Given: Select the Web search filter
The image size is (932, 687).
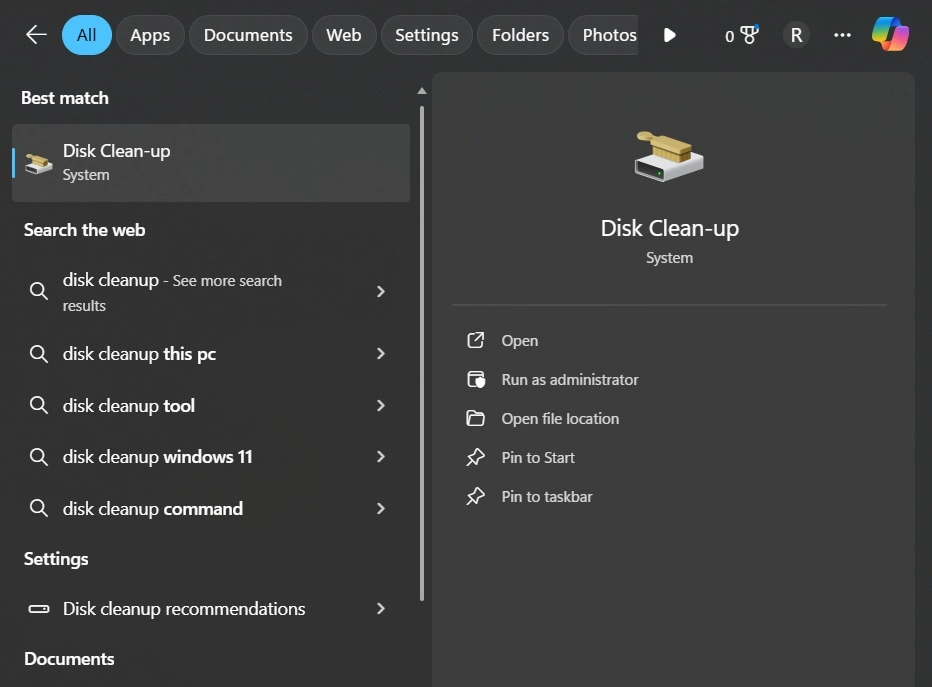Looking at the screenshot, I should [343, 34].
